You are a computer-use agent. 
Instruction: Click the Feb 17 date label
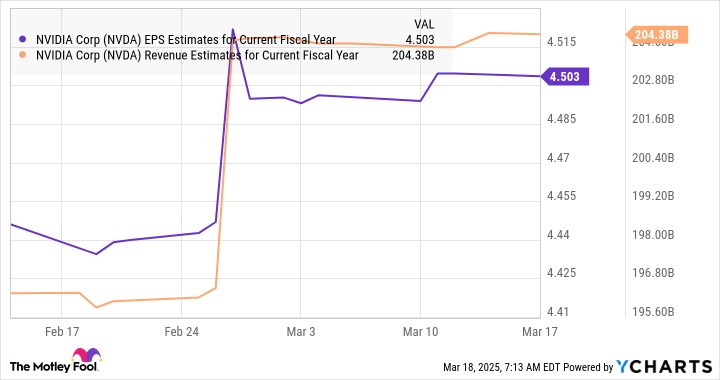pyautogui.click(x=62, y=331)
